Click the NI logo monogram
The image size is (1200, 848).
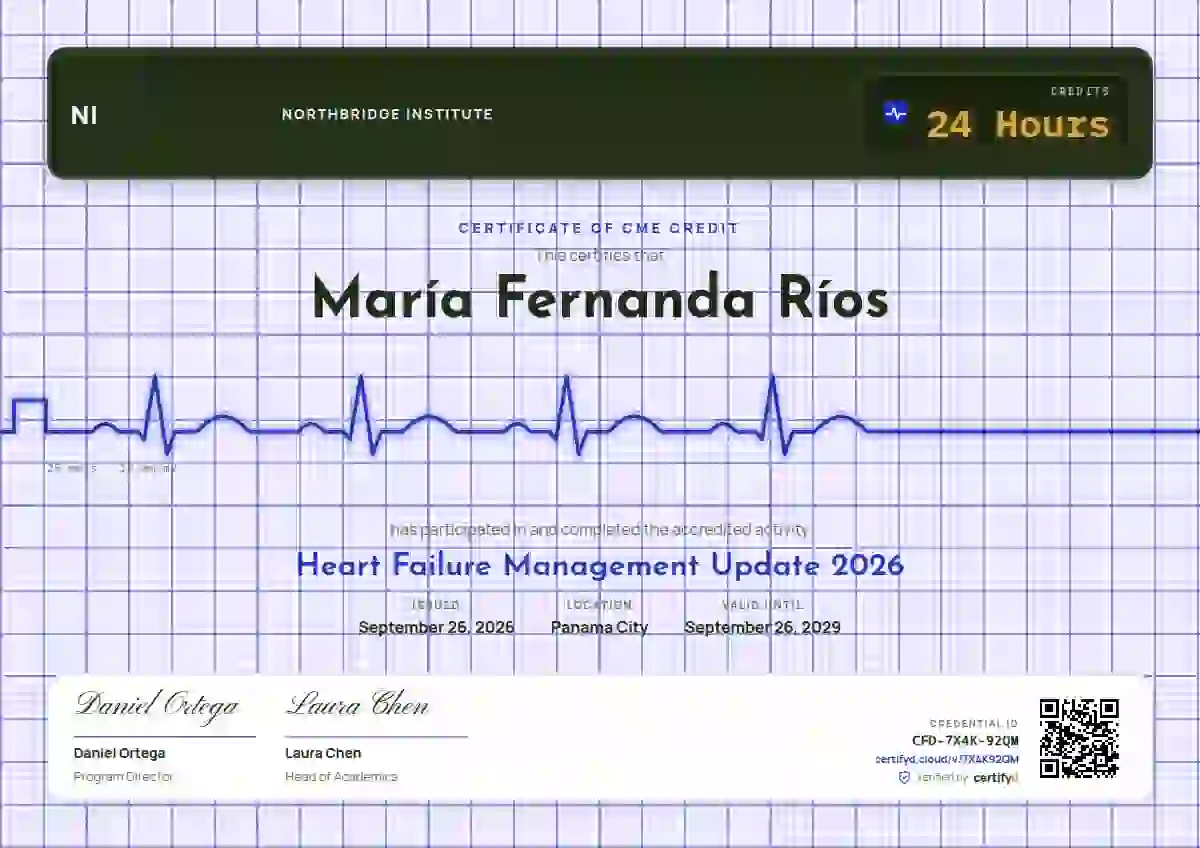[84, 115]
